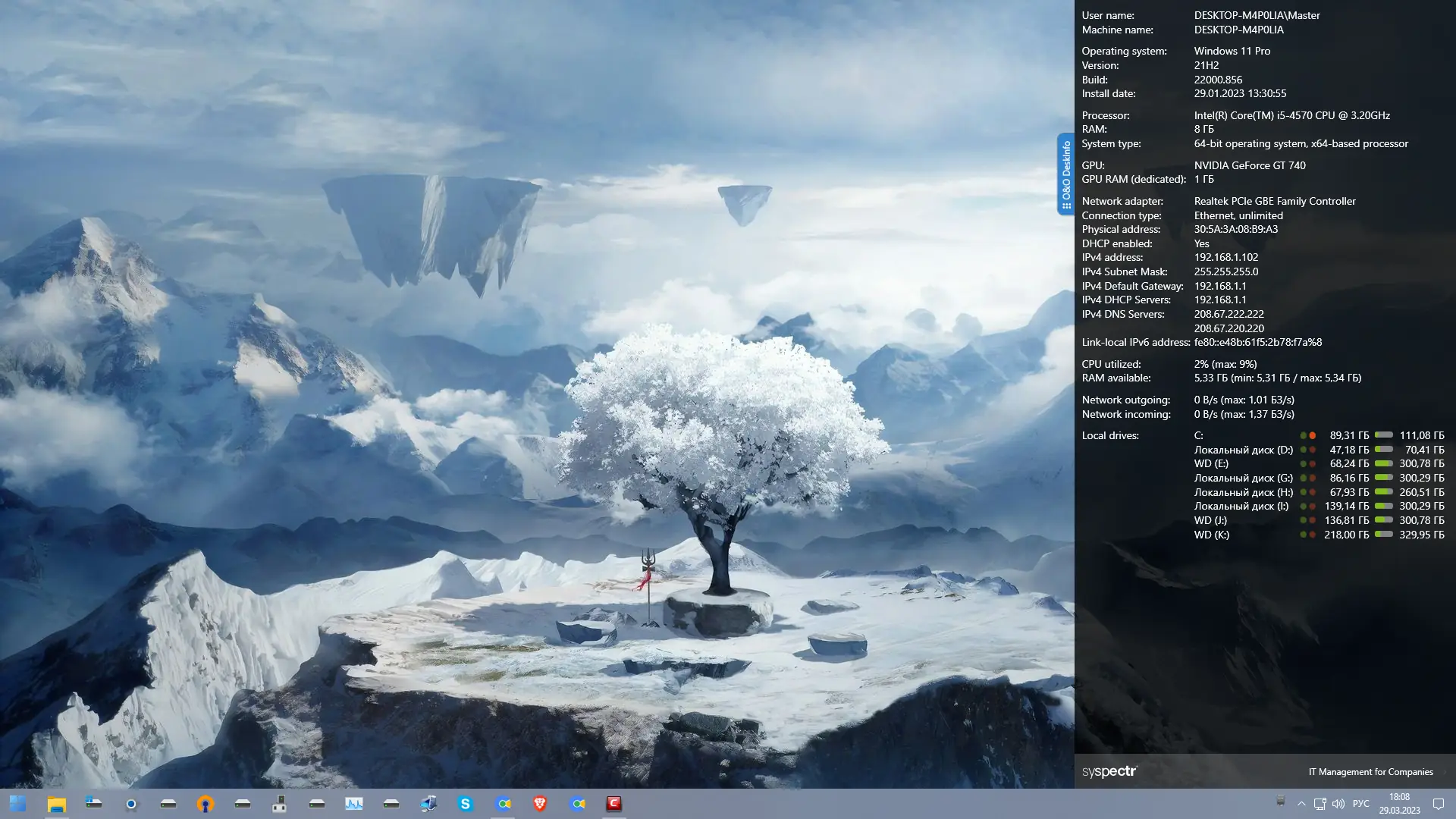Click the volume speaker tray icon
This screenshot has height=819, width=1456.
(x=1338, y=804)
